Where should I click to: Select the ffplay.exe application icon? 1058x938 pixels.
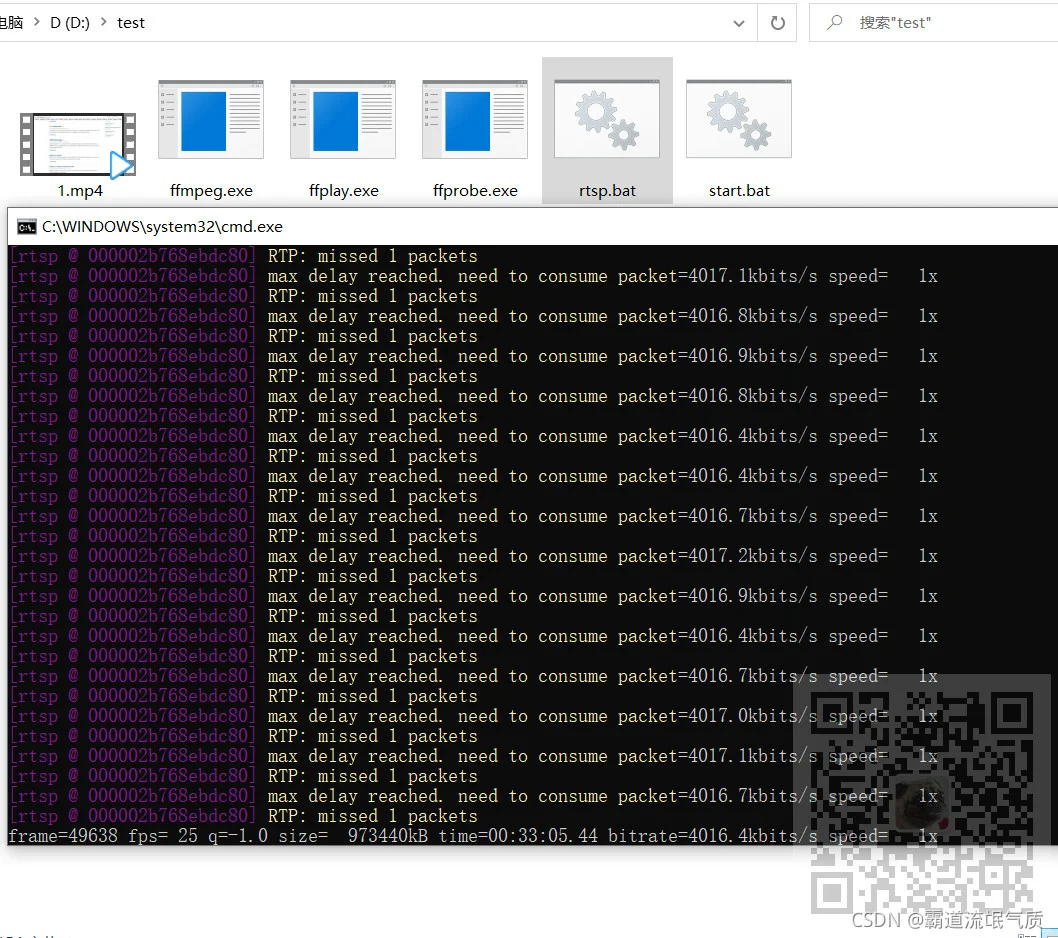click(343, 119)
